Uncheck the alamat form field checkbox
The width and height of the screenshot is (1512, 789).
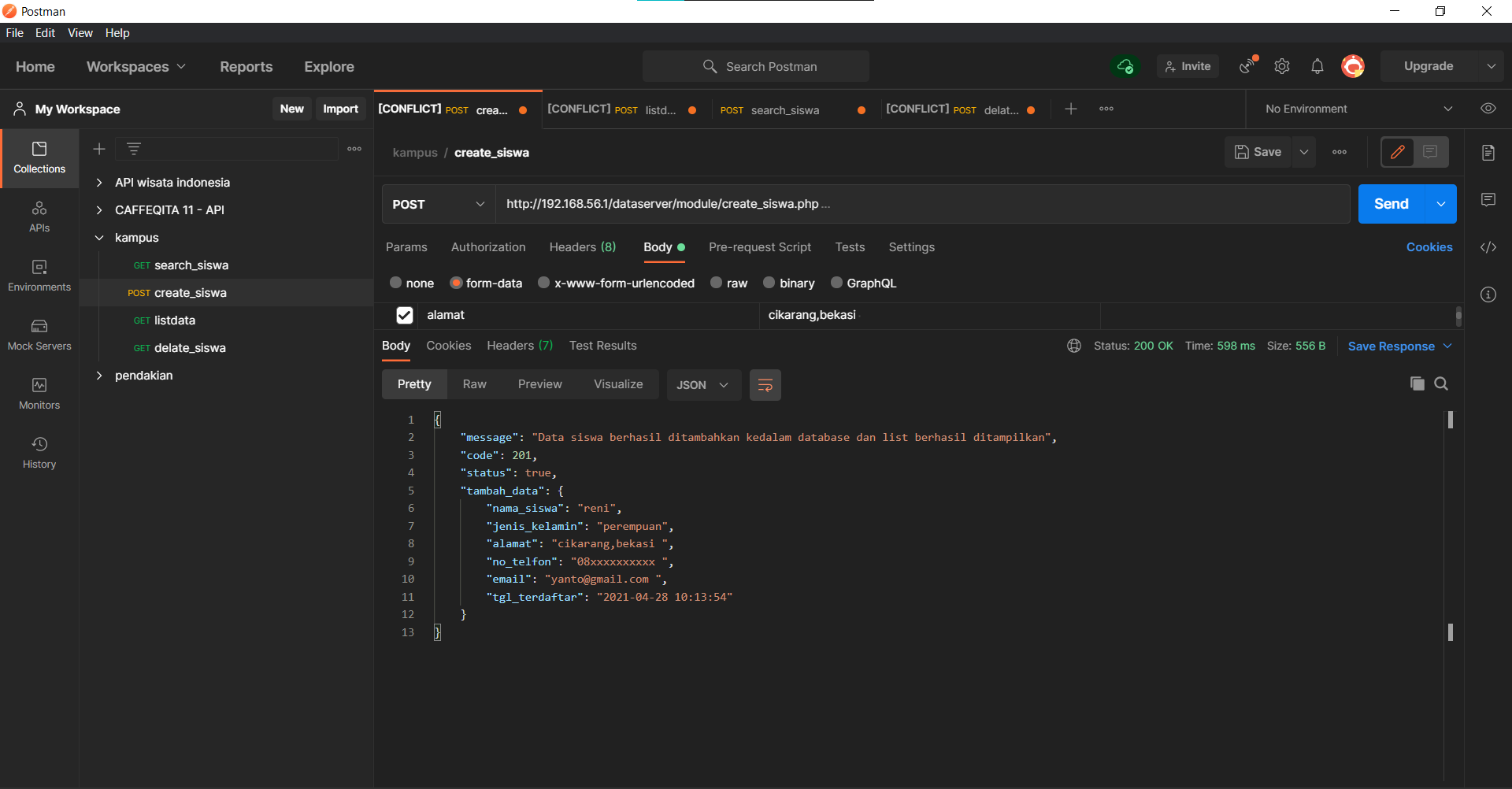pyautogui.click(x=405, y=315)
